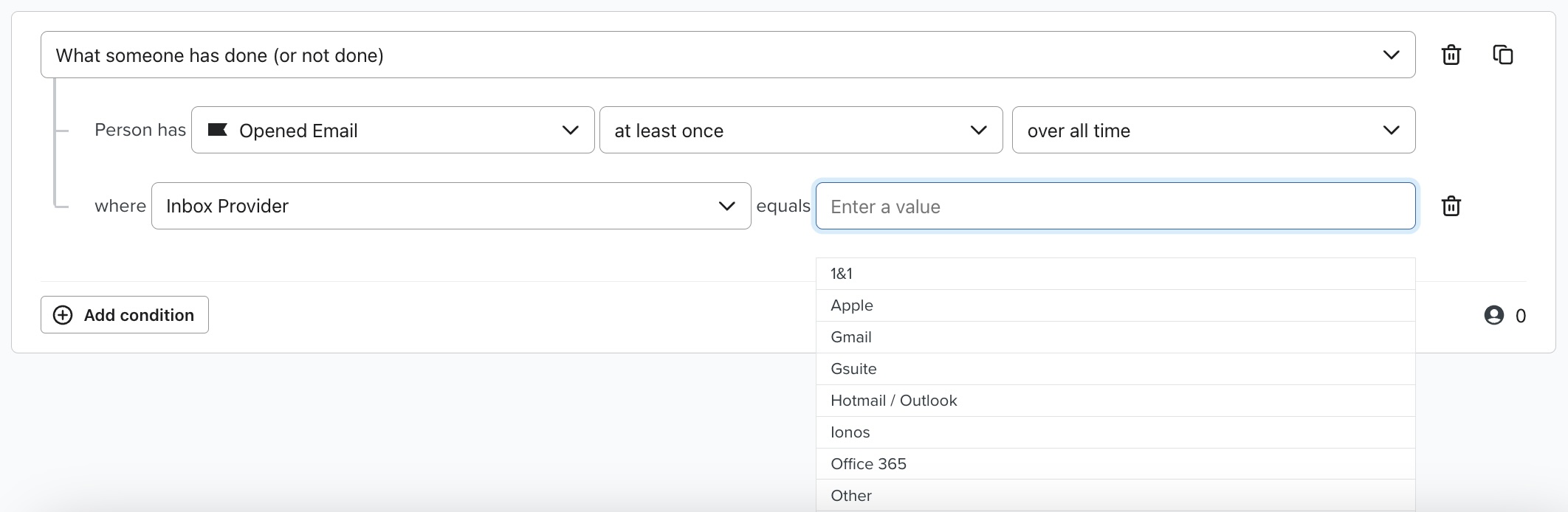Click the plus icon in Add condition
Viewport: 1568px width, 512px height.
pos(63,315)
